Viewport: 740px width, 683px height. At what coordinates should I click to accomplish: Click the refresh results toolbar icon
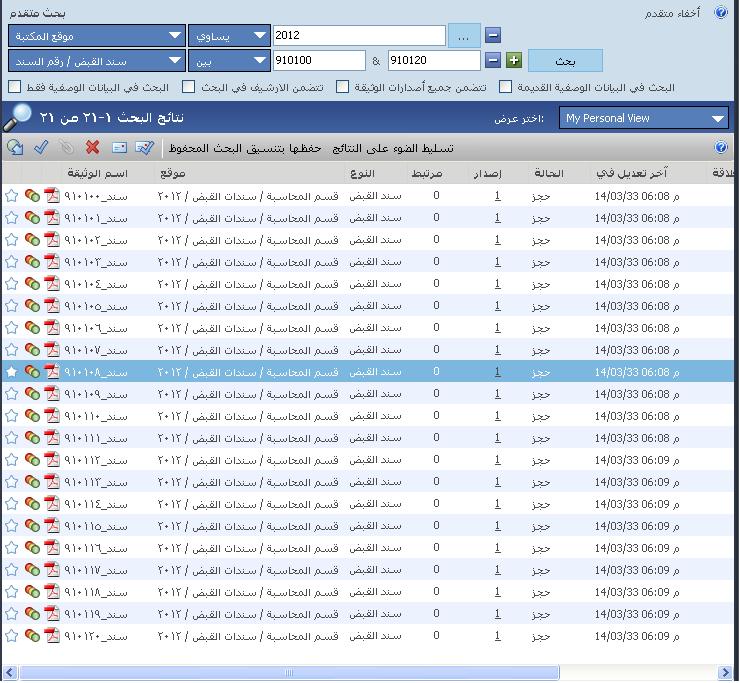14,148
